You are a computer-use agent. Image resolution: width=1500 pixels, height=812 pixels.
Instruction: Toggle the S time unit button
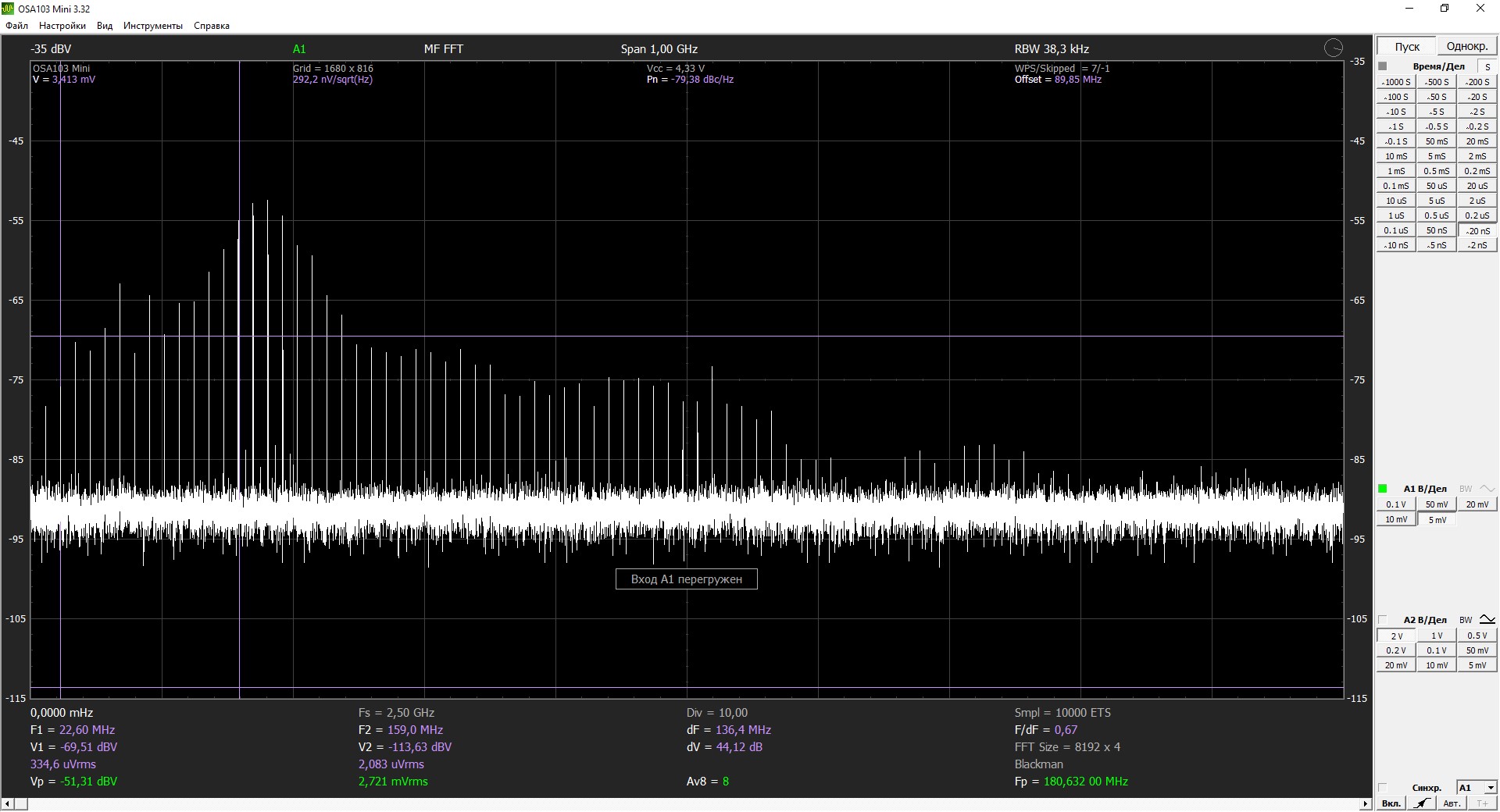pyautogui.click(x=1487, y=67)
